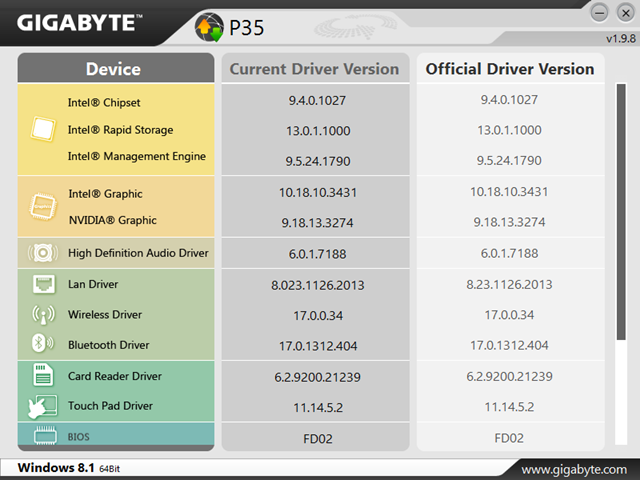Click the SD card reader icon
The width and height of the screenshot is (640, 480).
[x=43, y=375]
